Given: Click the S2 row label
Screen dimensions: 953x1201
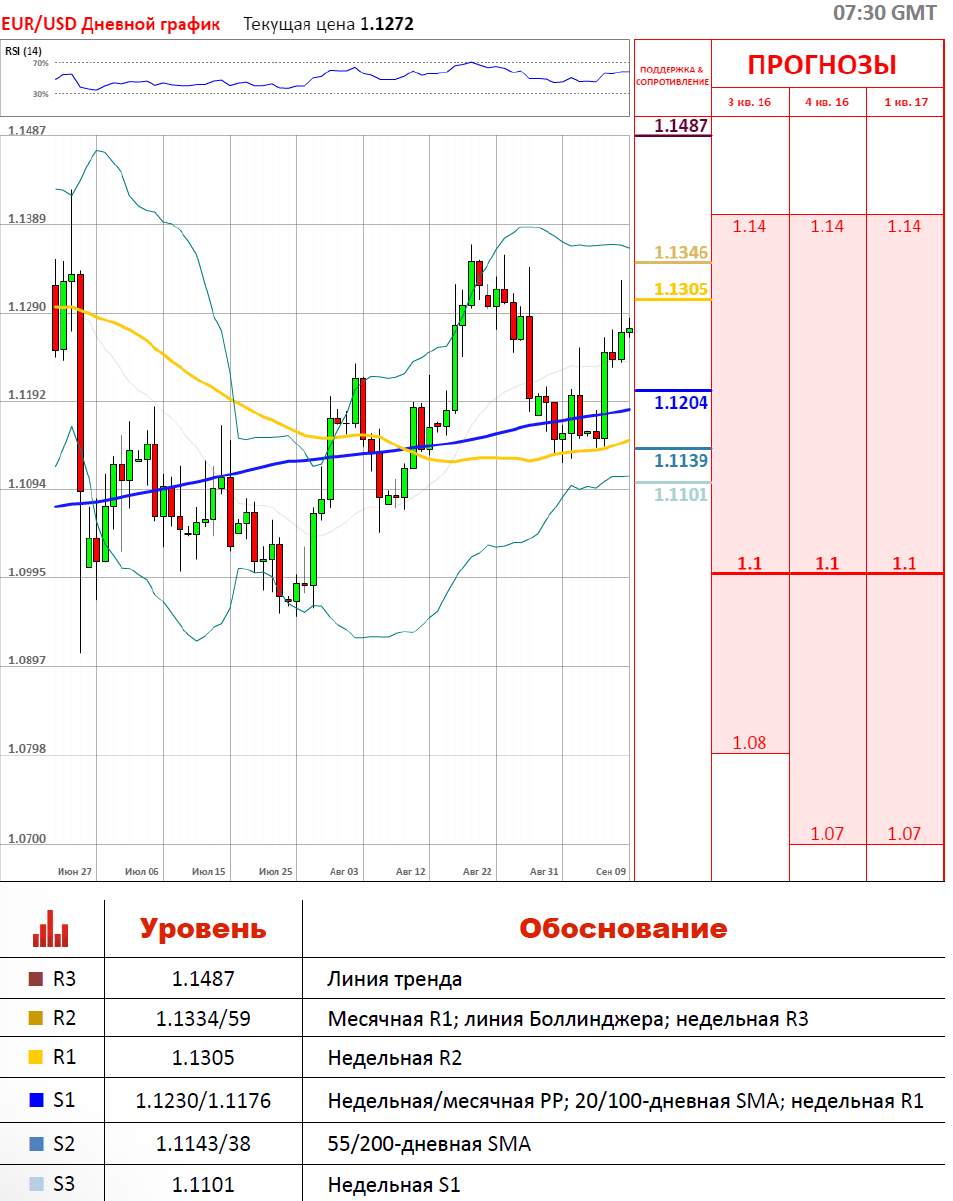Looking at the screenshot, I should [x=64, y=1144].
